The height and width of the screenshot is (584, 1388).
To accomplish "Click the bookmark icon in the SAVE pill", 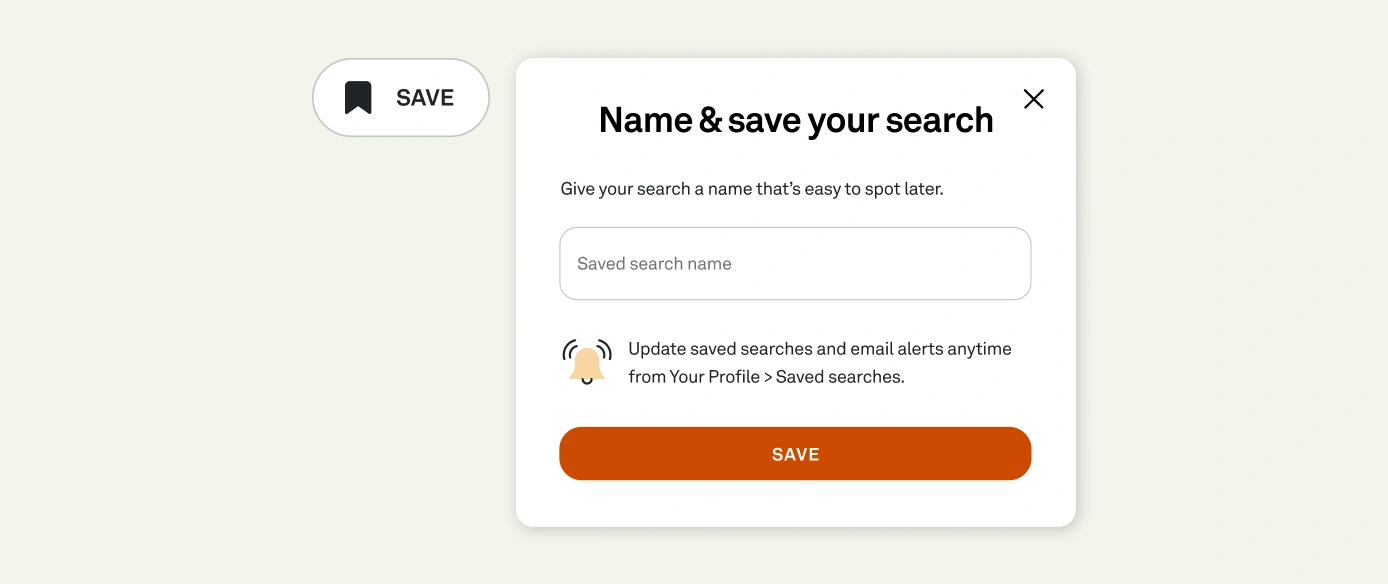I will click(x=358, y=97).
